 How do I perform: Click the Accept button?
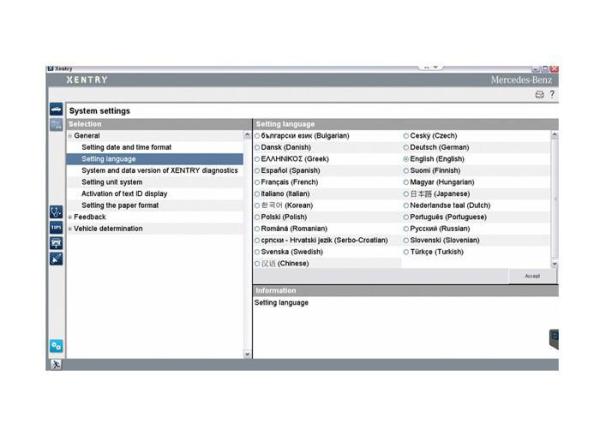coord(532,276)
